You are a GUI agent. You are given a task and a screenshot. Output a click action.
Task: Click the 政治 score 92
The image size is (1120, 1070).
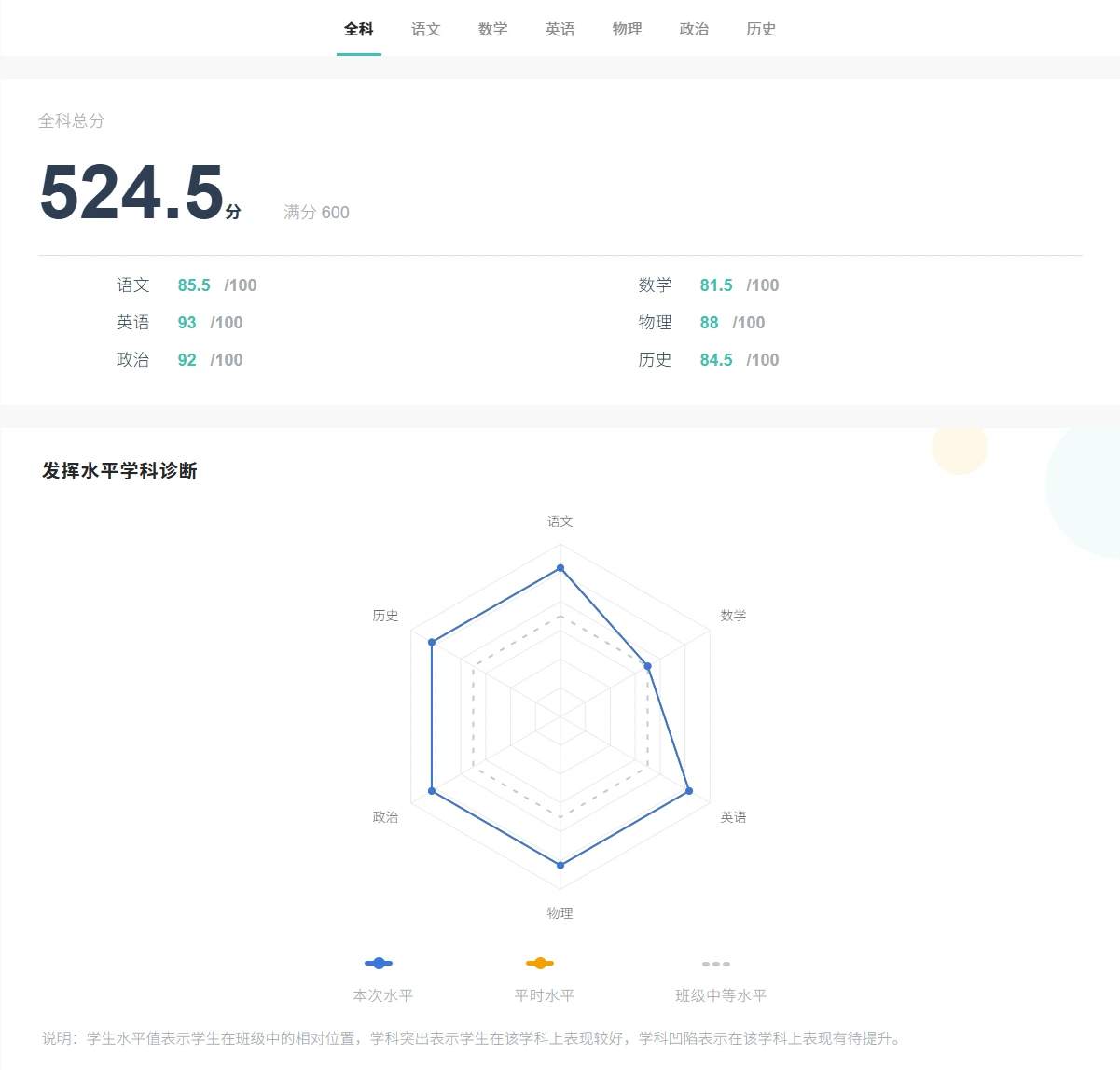[x=187, y=360]
